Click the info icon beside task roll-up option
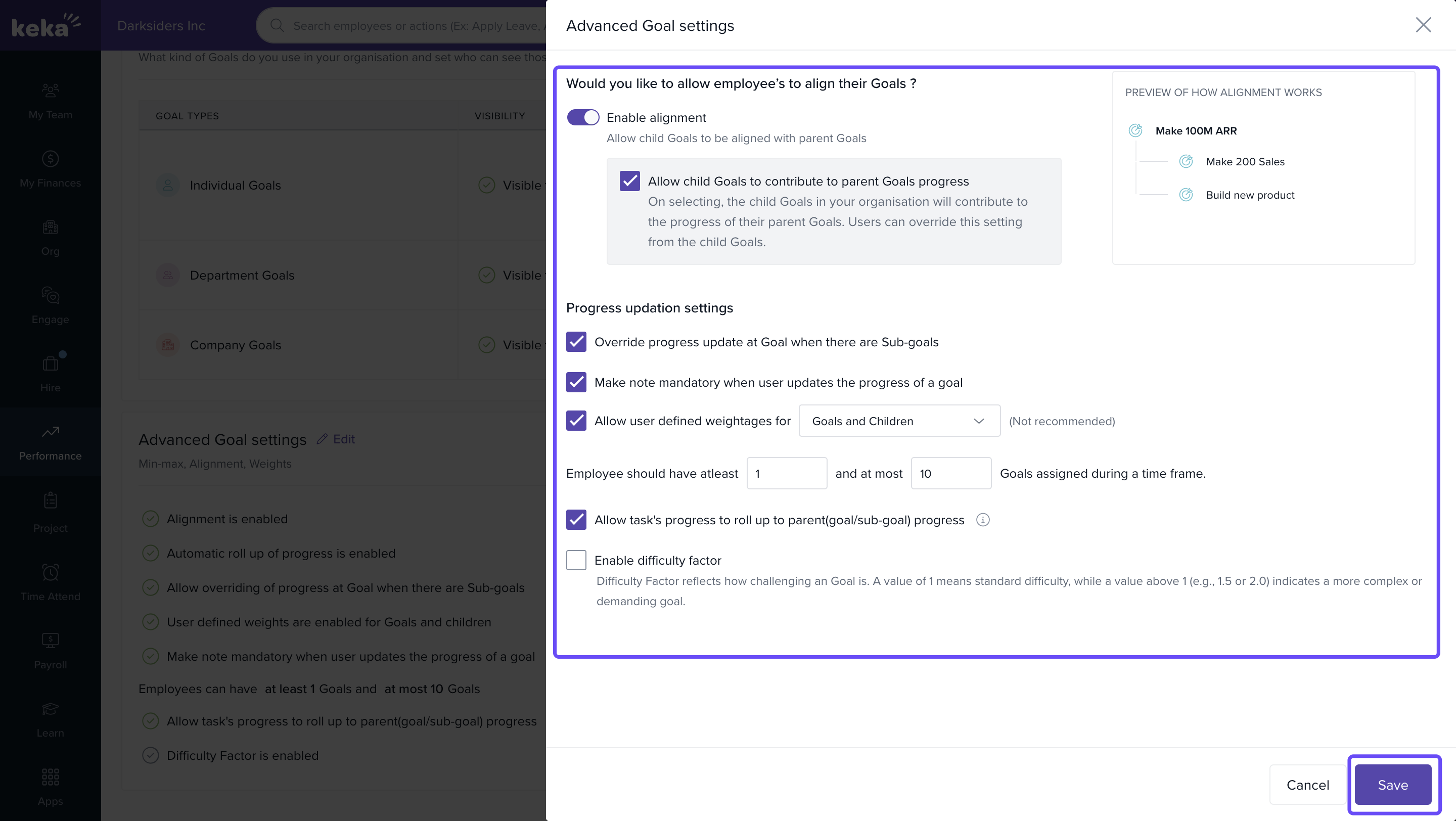Screen dimensions: 1456x821 coord(982,520)
